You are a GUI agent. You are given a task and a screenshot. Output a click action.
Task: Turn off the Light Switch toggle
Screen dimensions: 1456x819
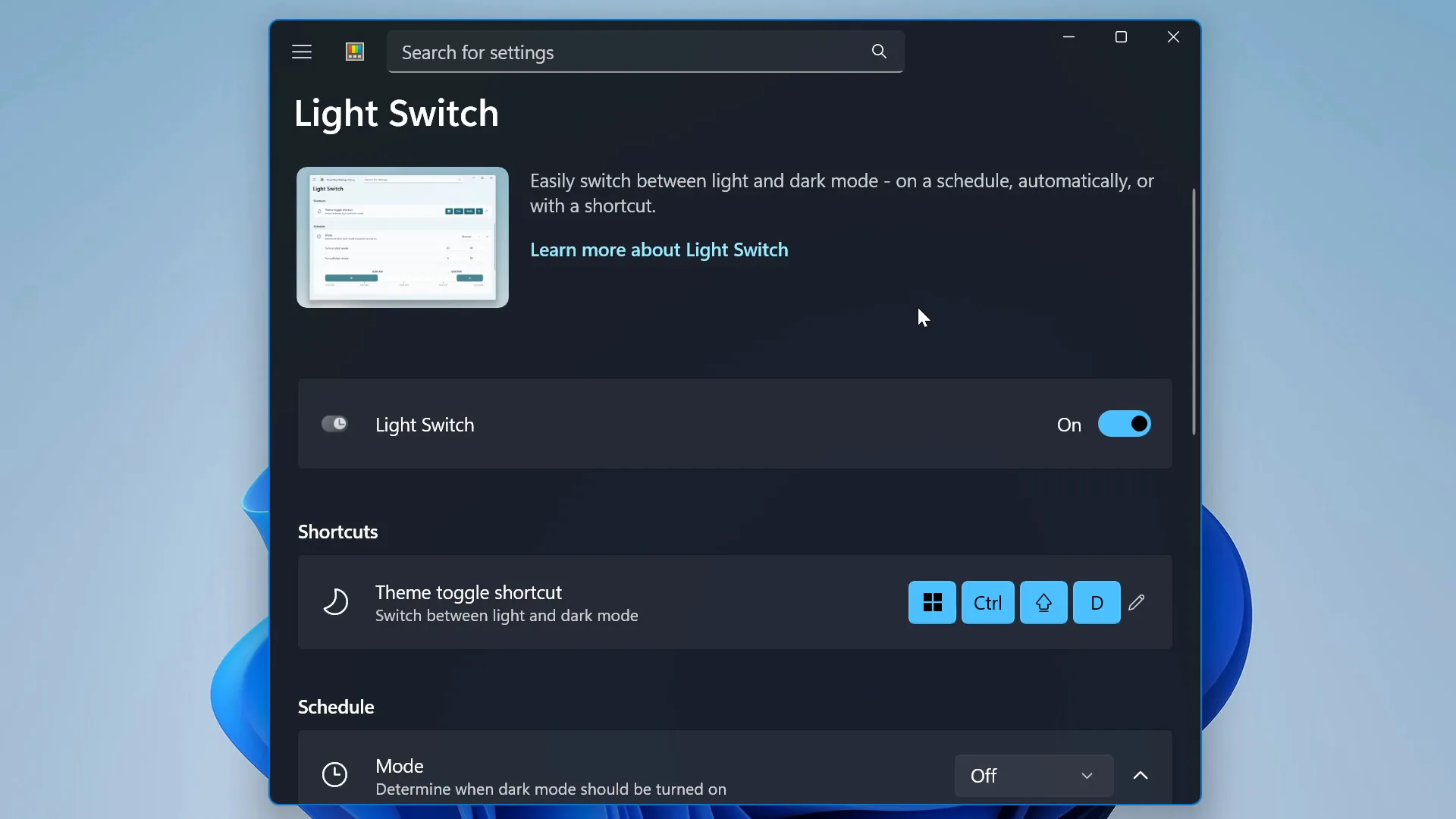coord(1125,424)
